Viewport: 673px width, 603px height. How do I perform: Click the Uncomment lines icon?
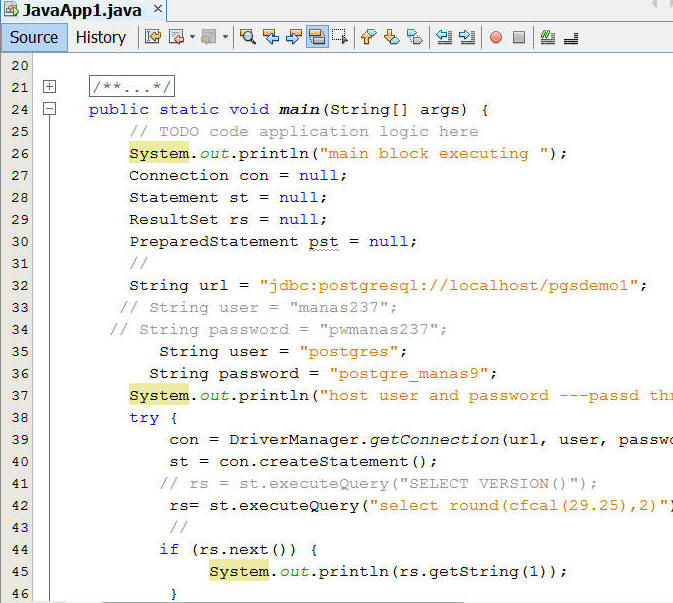571,38
